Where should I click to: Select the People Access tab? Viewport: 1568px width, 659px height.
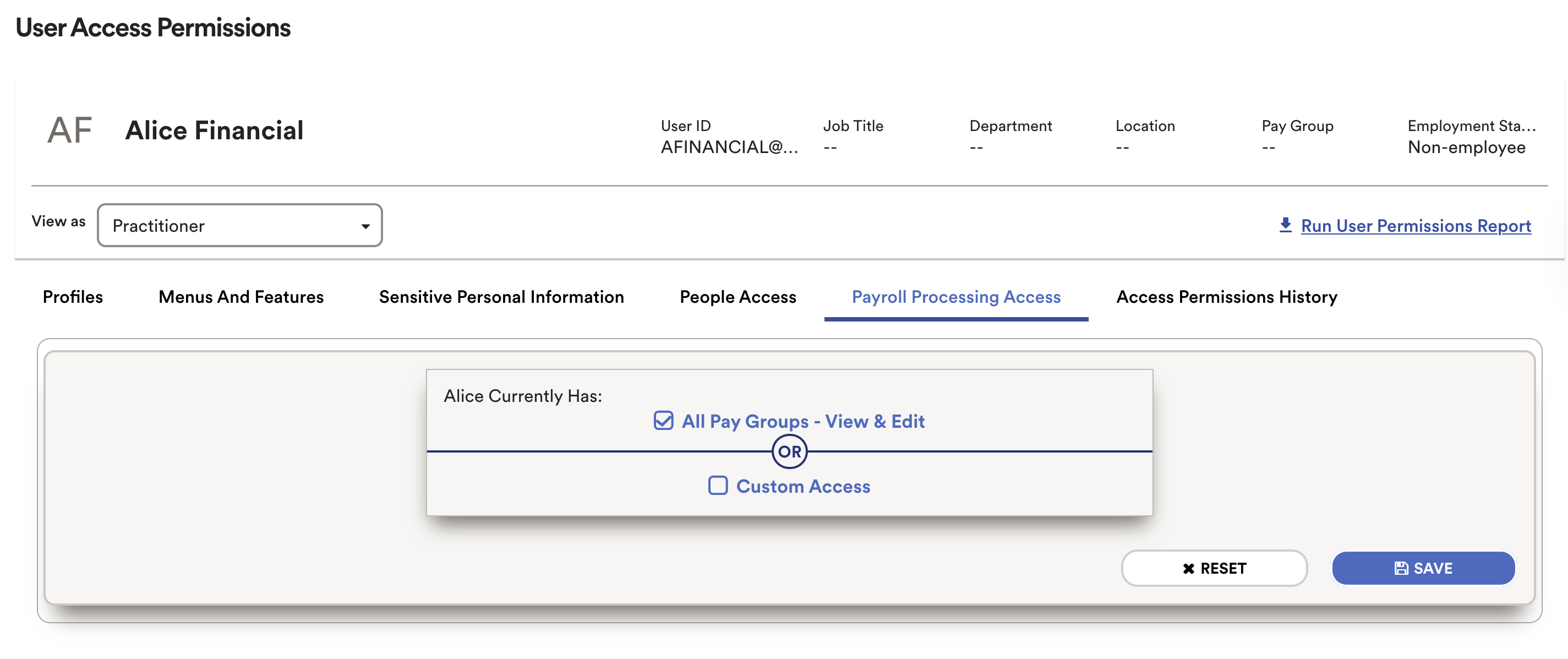pos(737,297)
